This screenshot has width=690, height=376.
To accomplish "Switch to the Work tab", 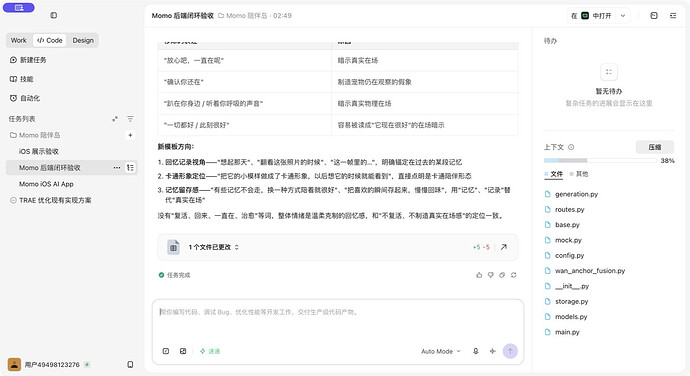I will point(18,40).
